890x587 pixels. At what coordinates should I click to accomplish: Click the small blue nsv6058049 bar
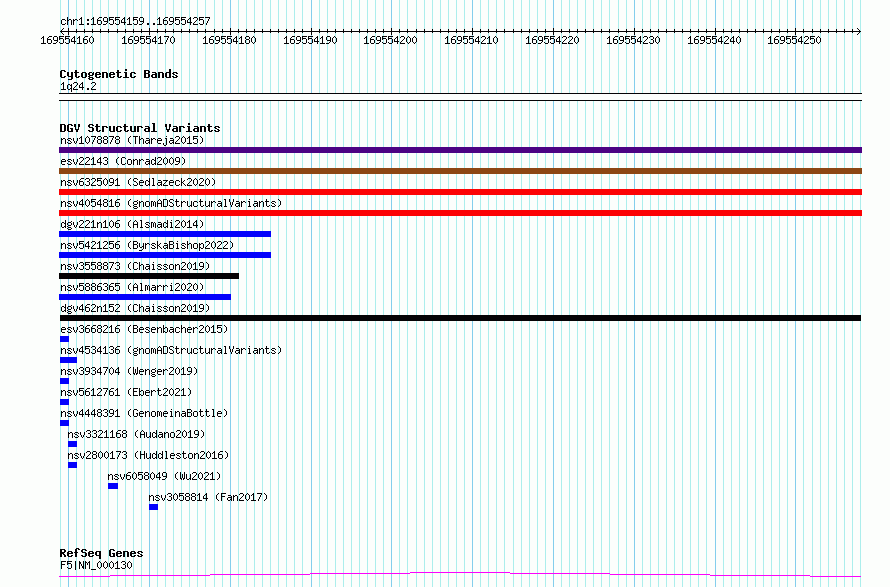pyautogui.click(x=113, y=486)
